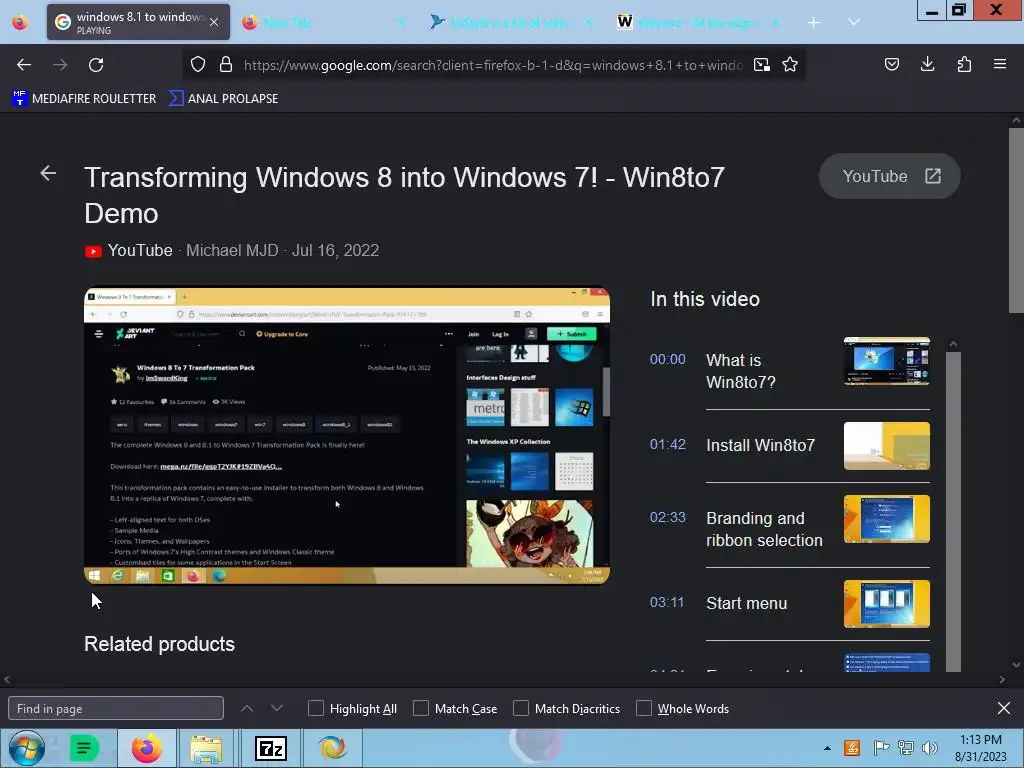The width and height of the screenshot is (1024, 768).
Task: Switch to the New Tab tab
Action: click(325, 23)
